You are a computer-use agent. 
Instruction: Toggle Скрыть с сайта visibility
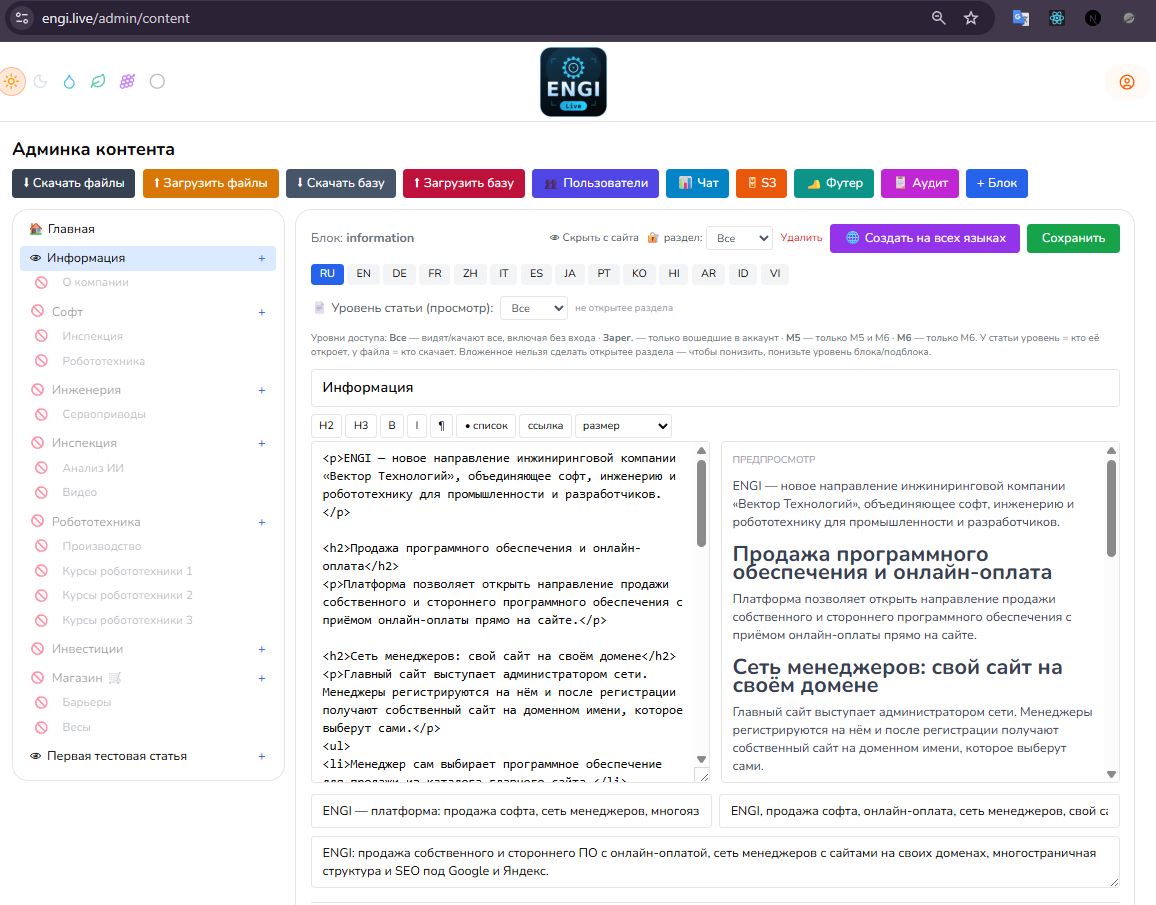(x=594, y=238)
